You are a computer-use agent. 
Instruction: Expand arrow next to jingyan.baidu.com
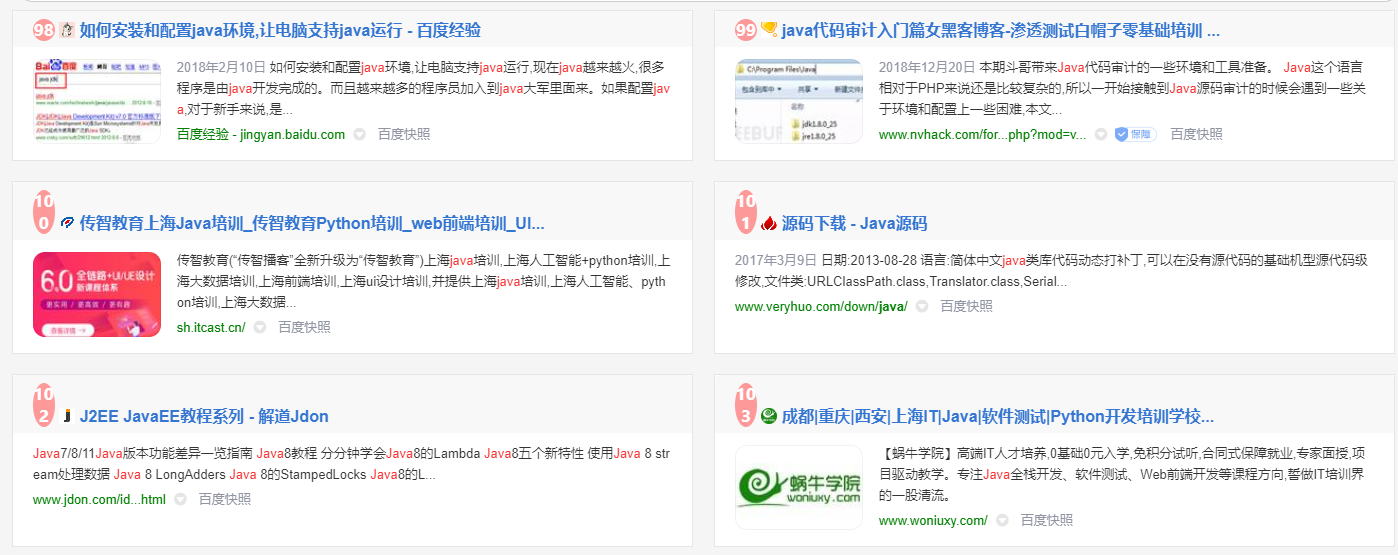pyautogui.click(x=360, y=134)
